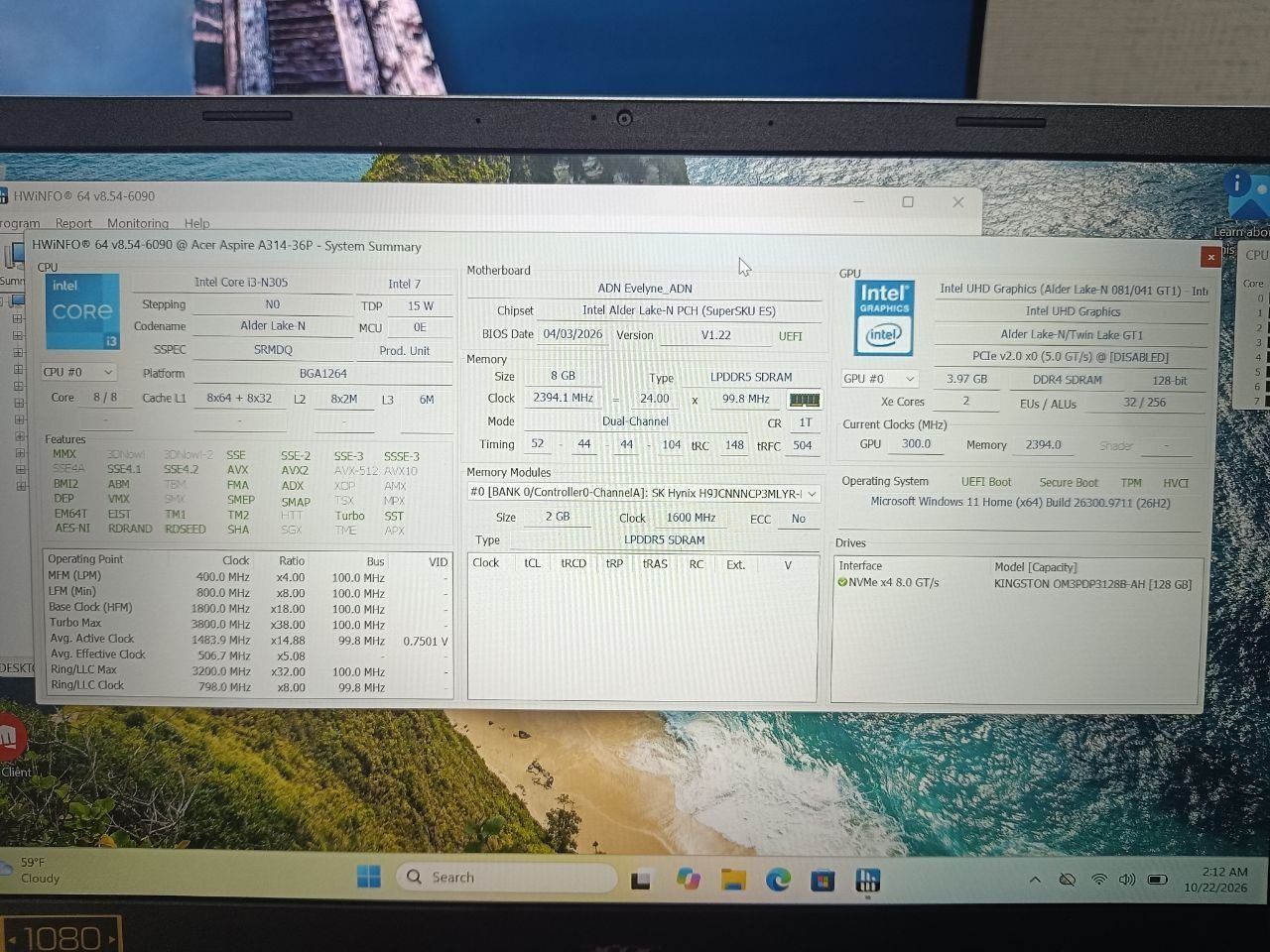
Task: Click the CPU name 'Intel Core i3-N305'
Action: (241, 283)
